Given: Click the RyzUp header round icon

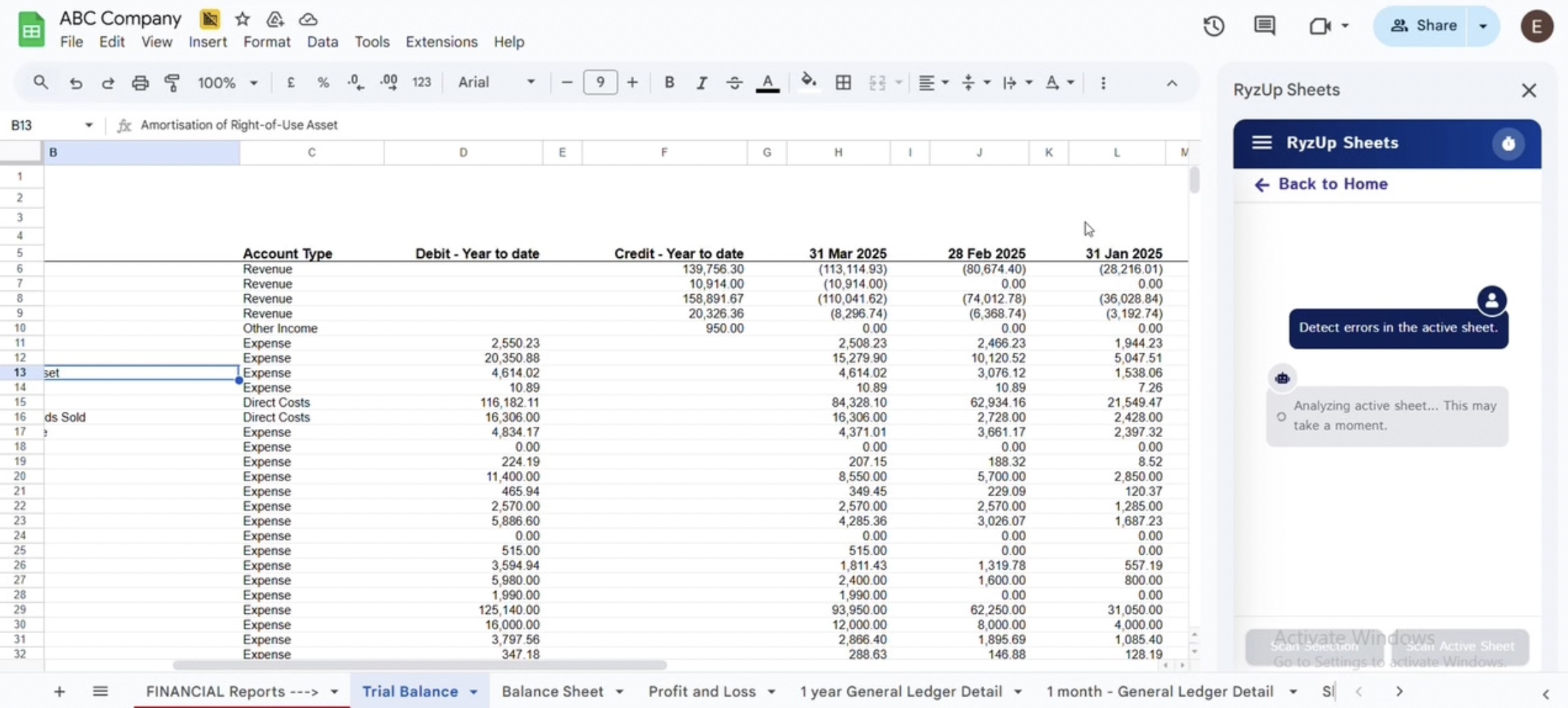Looking at the screenshot, I should pyautogui.click(x=1508, y=144).
